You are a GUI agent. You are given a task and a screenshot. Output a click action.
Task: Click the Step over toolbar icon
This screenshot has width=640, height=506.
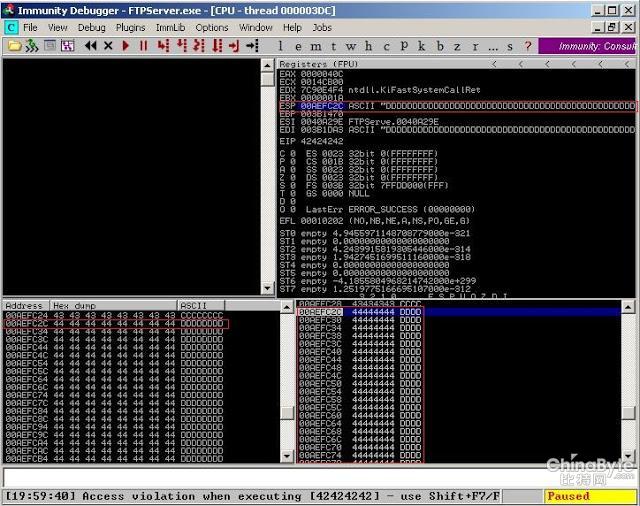click(181, 46)
